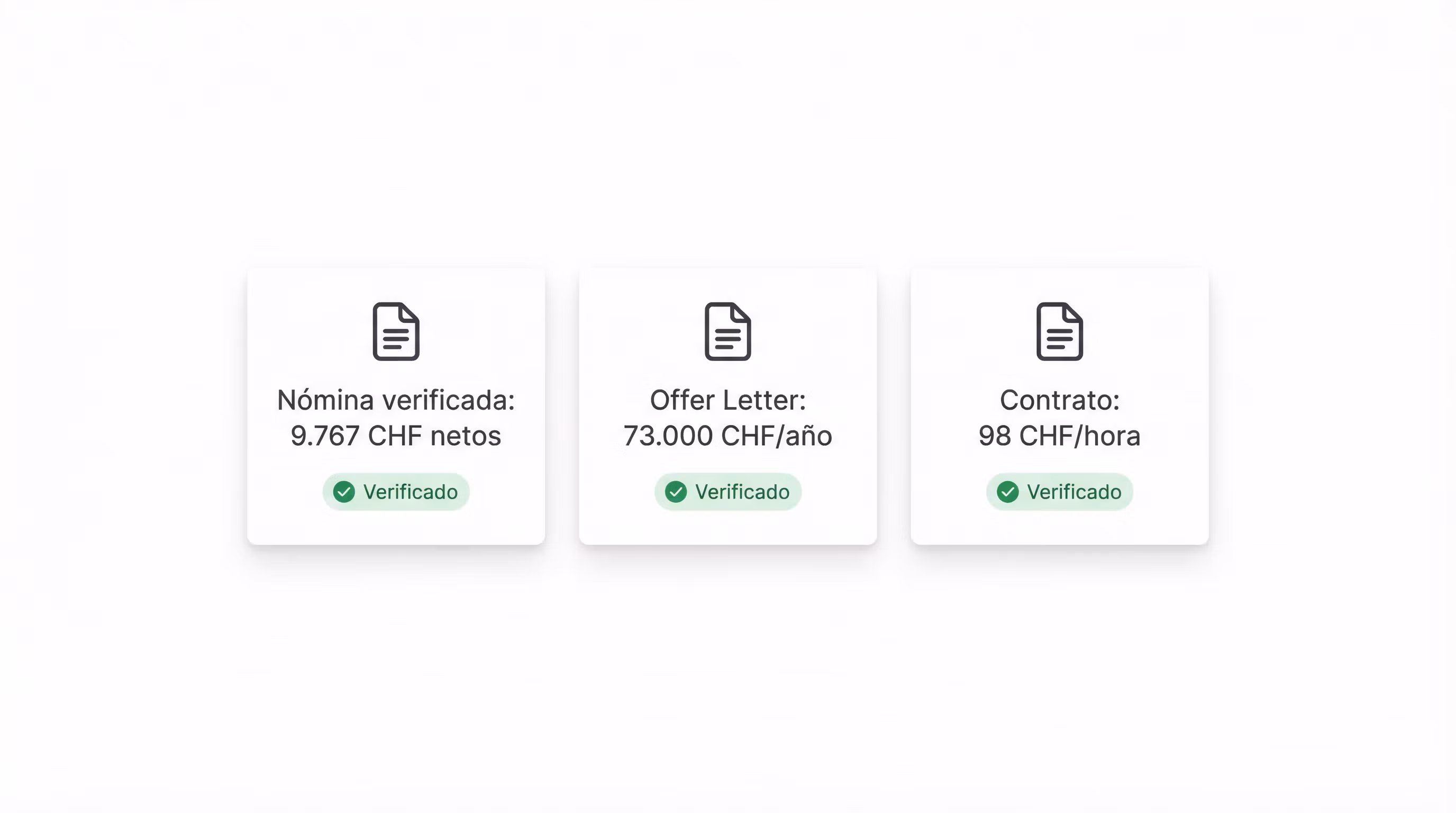
Task: Click the Nómina verificada title text
Action: click(396, 400)
